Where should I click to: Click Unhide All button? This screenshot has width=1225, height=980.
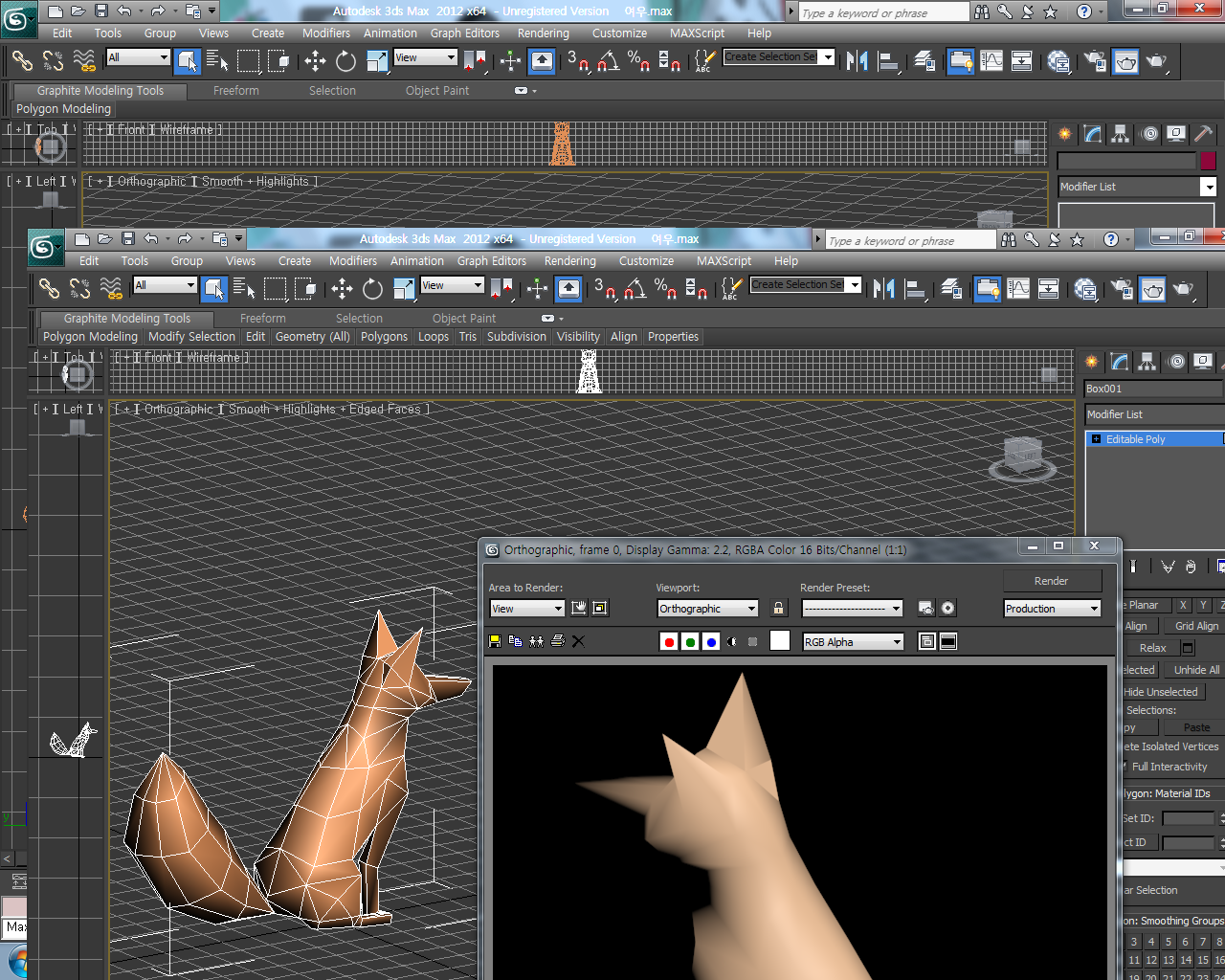[x=1196, y=670]
